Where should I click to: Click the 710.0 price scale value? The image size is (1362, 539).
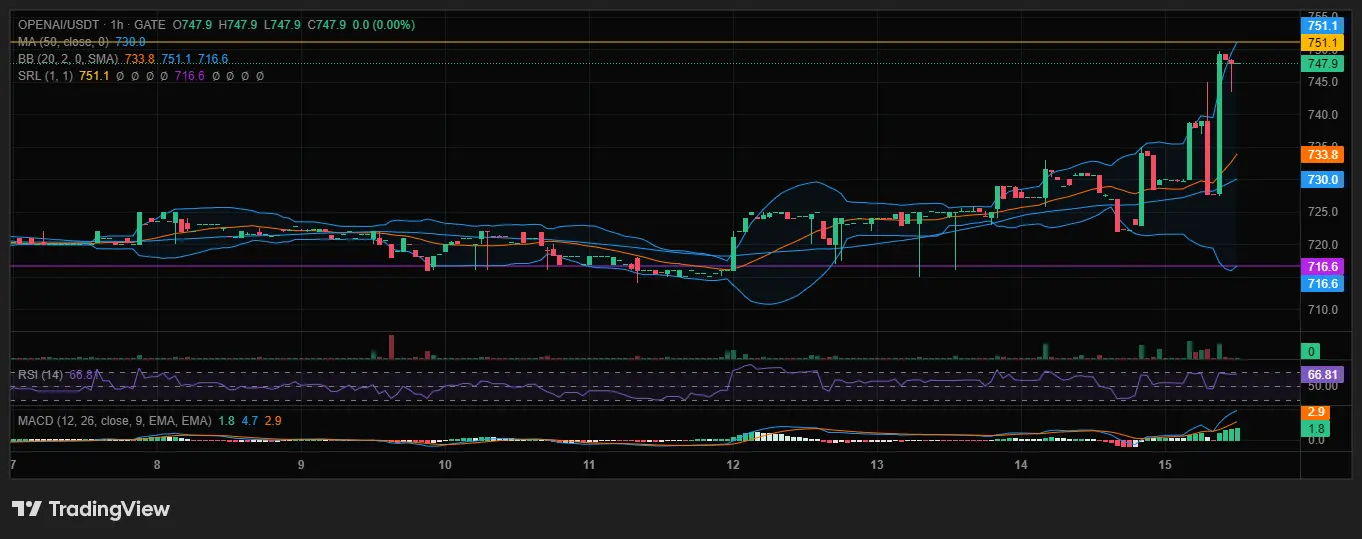coord(1321,309)
